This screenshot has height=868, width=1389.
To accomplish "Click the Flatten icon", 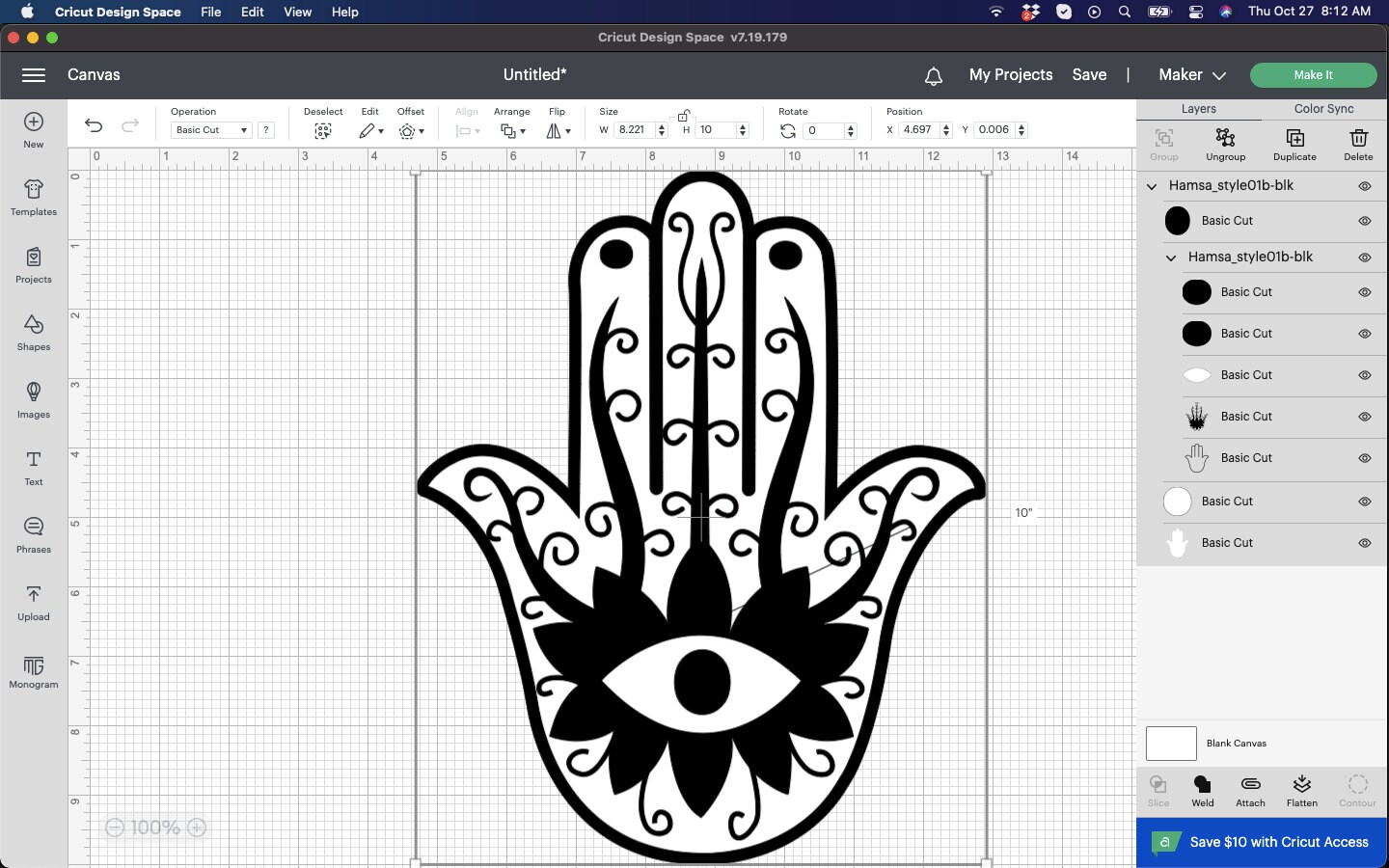I will point(1302,789).
